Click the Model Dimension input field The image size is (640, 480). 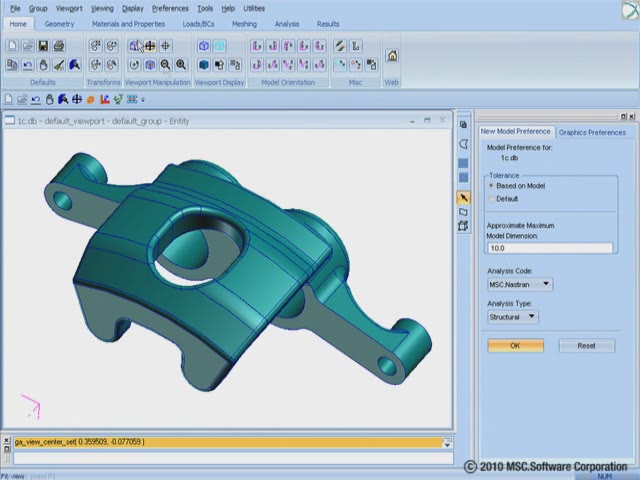pyautogui.click(x=549, y=248)
